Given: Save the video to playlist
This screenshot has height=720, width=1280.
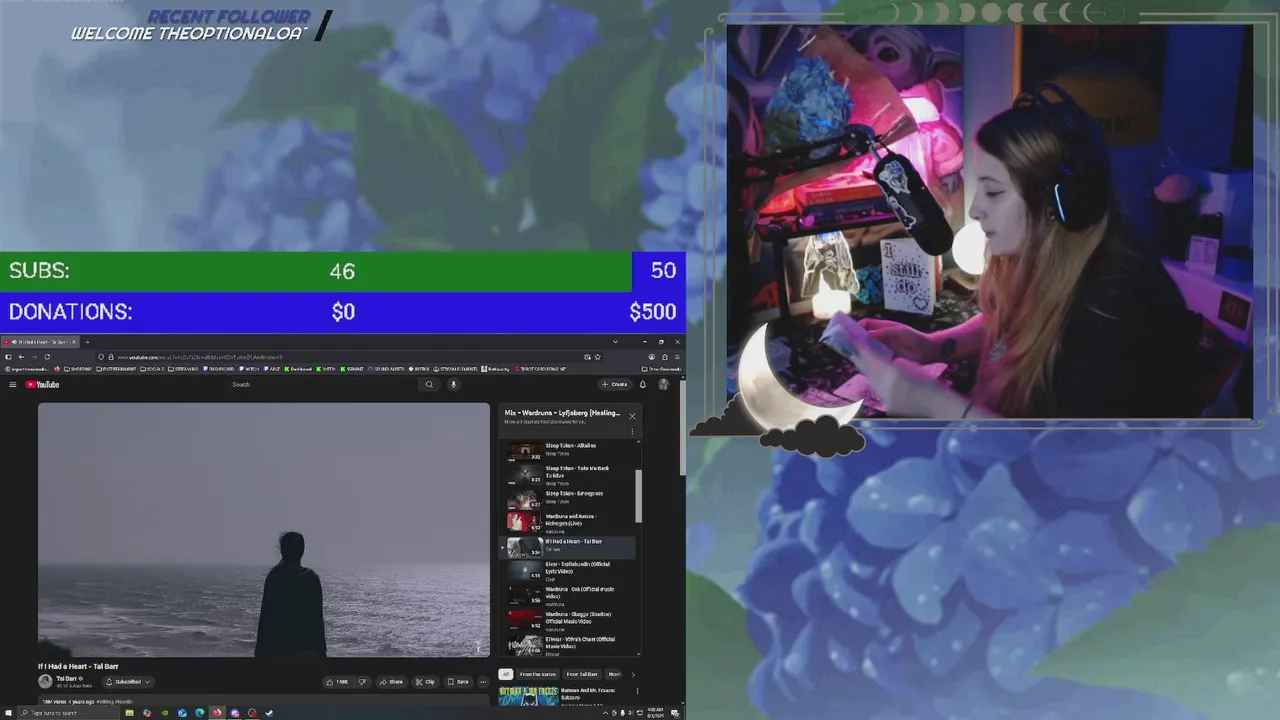Looking at the screenshot, I should pos(457,682).
